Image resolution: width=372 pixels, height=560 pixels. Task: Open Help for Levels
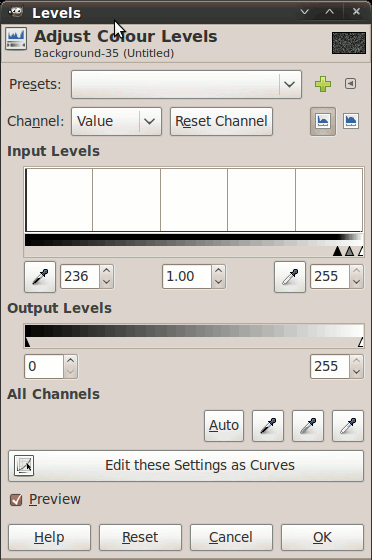[x=49, y=538]
